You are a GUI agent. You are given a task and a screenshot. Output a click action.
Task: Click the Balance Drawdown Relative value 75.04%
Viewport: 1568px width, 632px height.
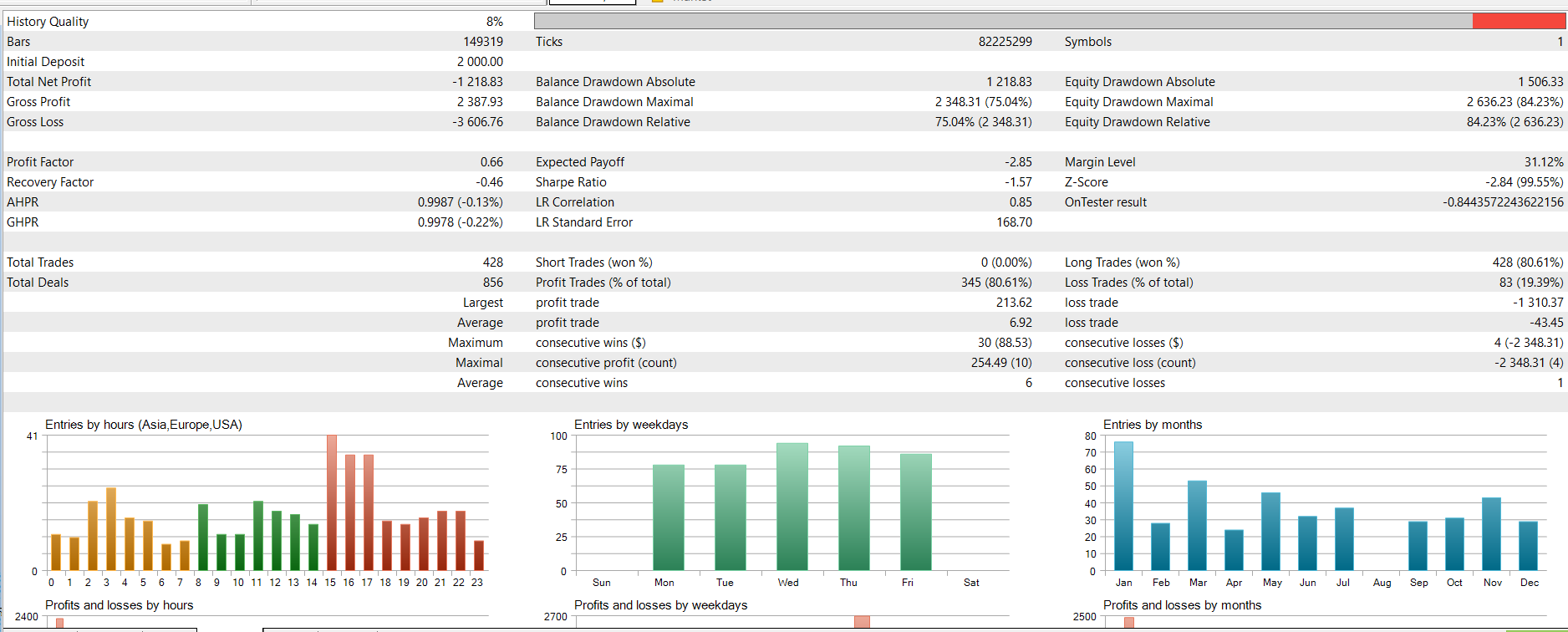[984, 122]
